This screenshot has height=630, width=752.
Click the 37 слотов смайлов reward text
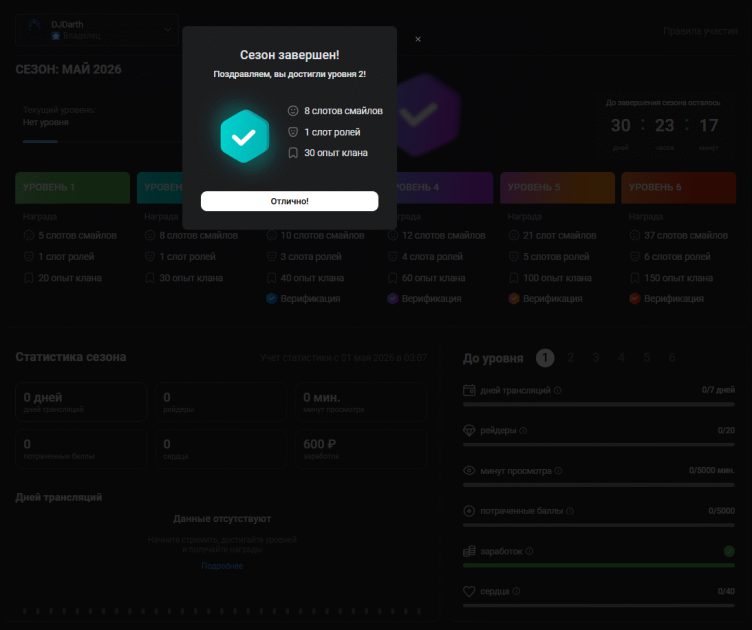686,235
